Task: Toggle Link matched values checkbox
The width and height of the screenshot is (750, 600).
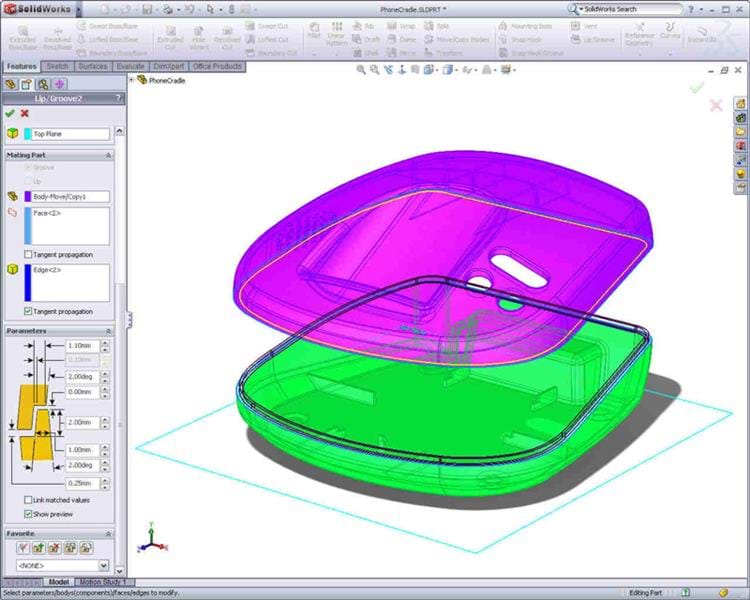Action: click(28, 500)
